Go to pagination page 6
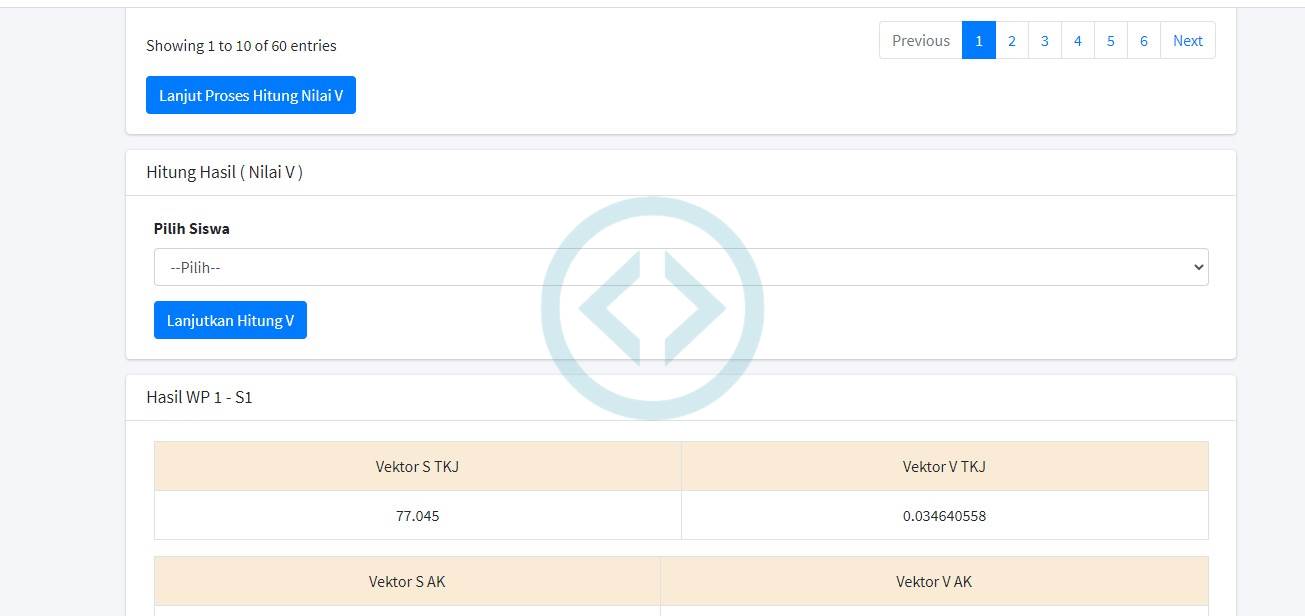 pos(1143,40)
